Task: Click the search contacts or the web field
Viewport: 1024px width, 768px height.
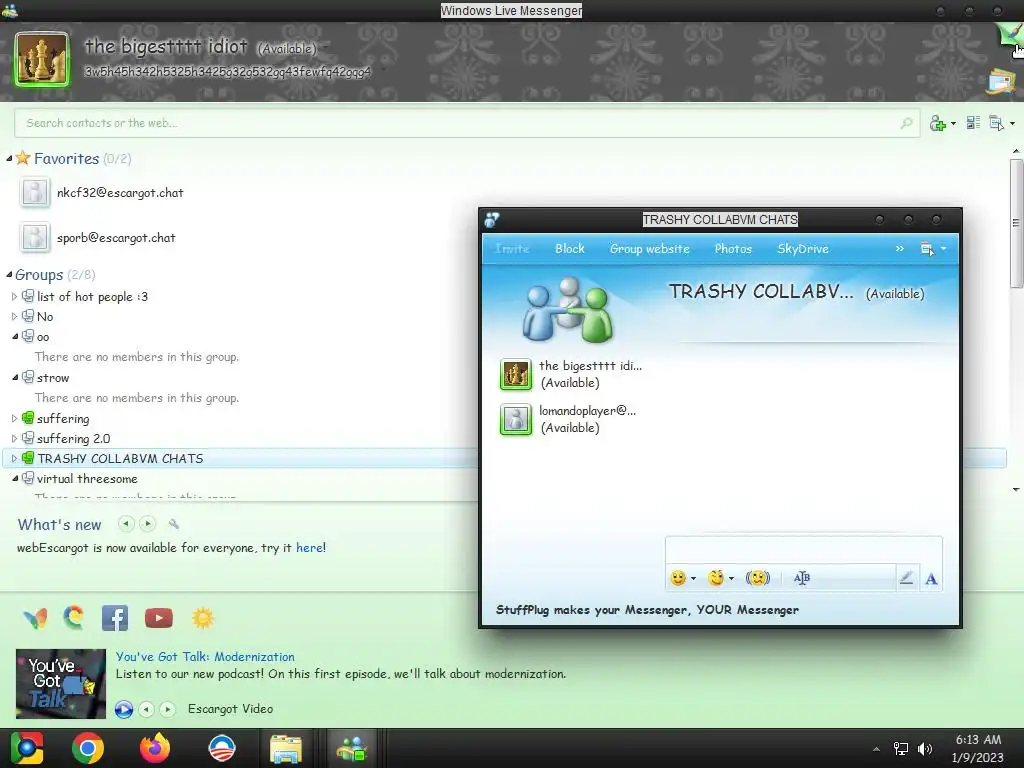Action: coord(467,123)
